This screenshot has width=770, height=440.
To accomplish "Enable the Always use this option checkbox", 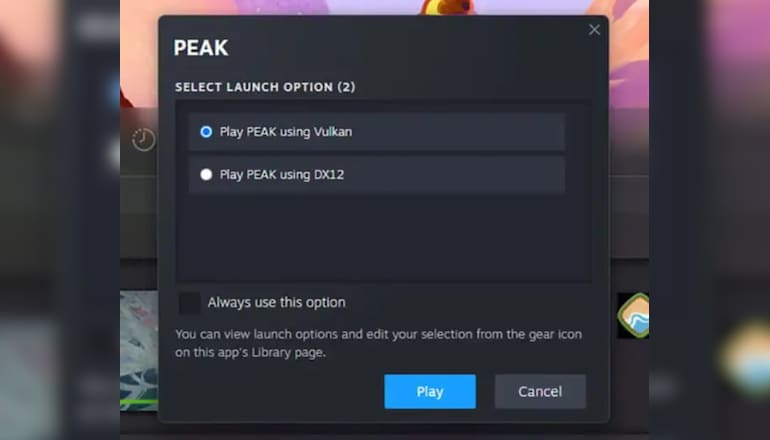I will (190, 302).
